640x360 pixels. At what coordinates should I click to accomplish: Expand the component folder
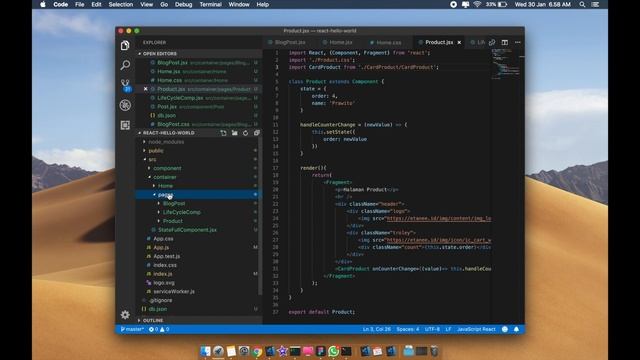(x=167, y=169)
